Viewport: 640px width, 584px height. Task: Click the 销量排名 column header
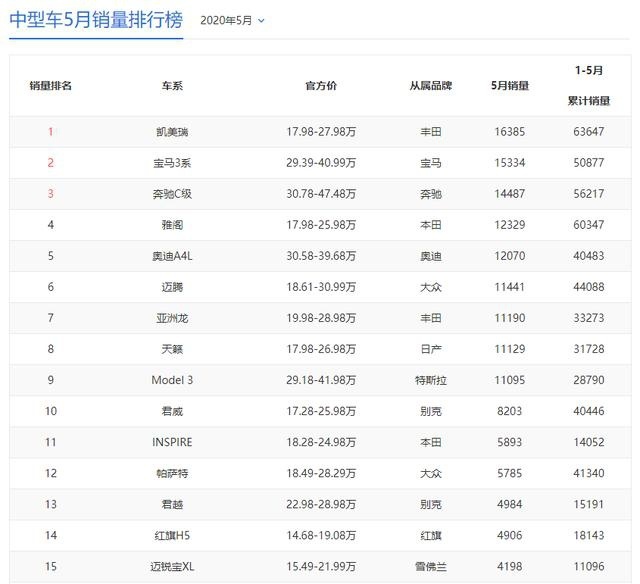[x=51, y=86]
